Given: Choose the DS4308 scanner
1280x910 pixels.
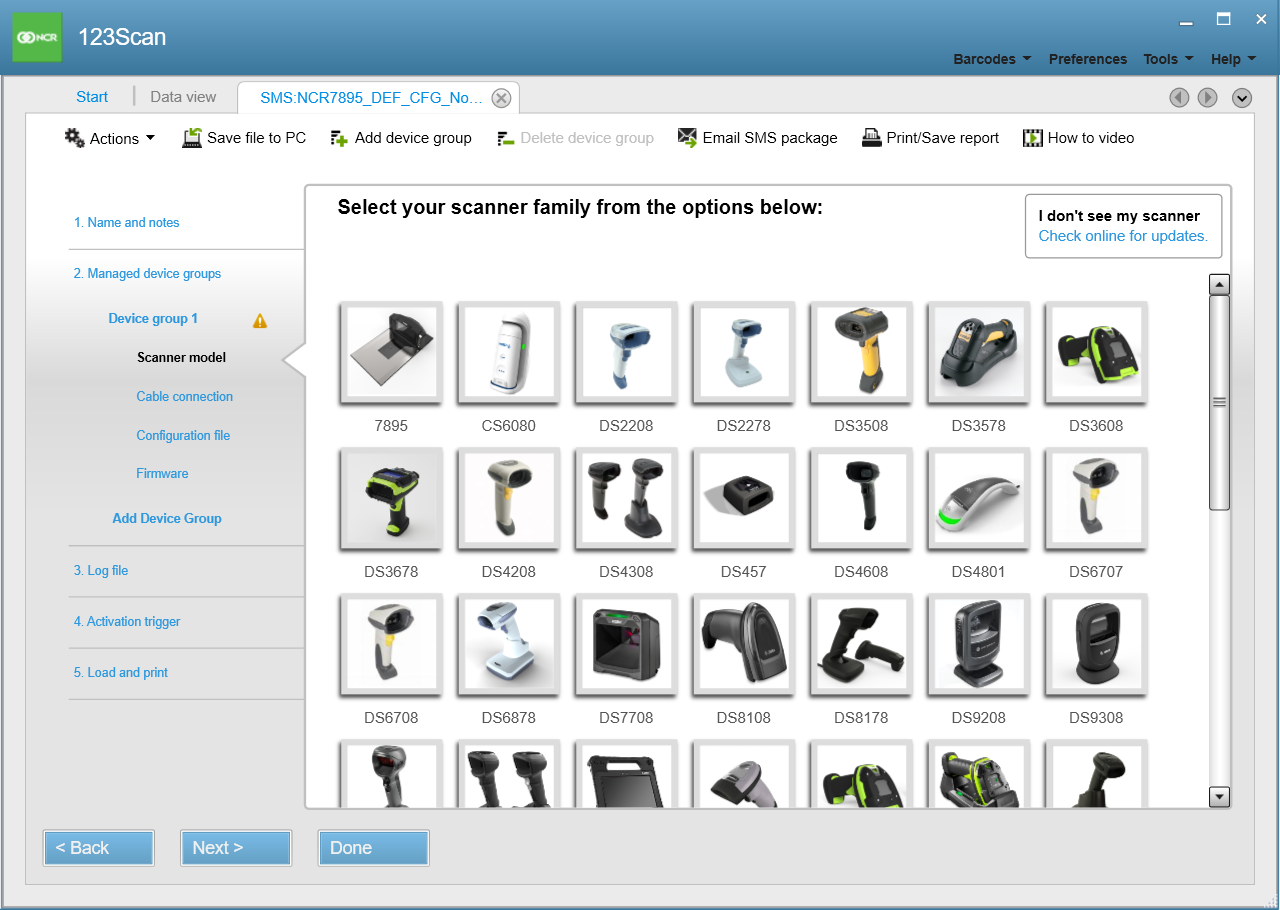Looking at the screenshot, I should (626, 499).
